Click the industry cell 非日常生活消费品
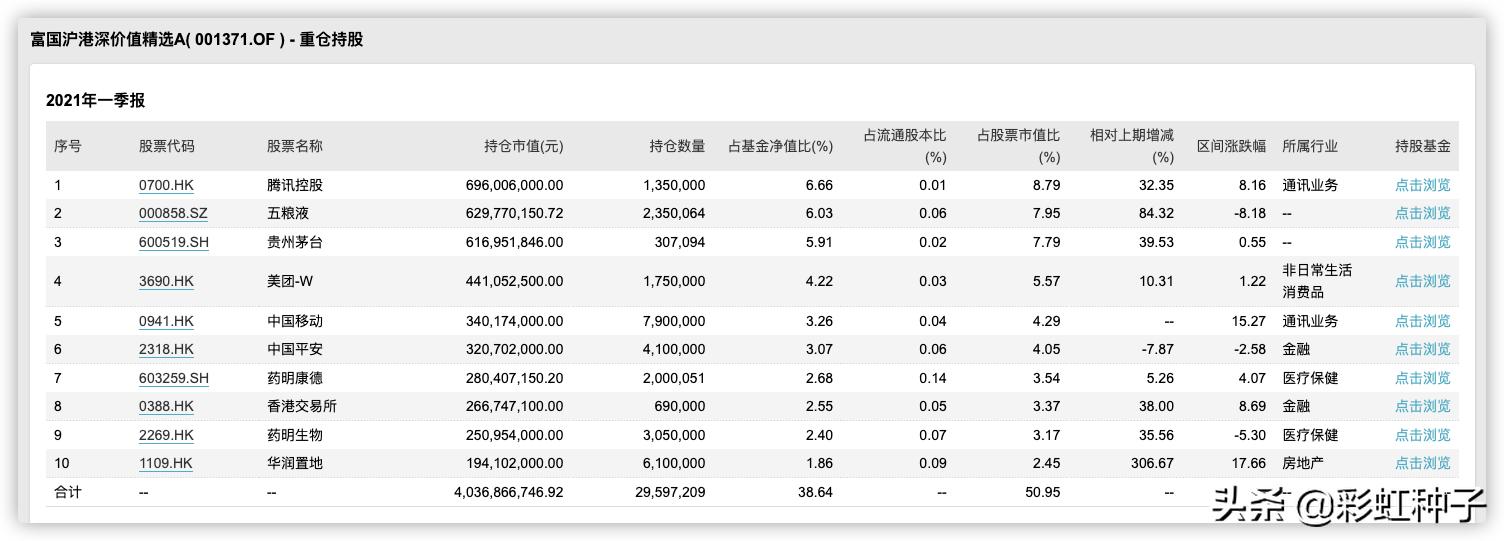Viewport: 1504px width, 541px height. (x=1317, y=281)
